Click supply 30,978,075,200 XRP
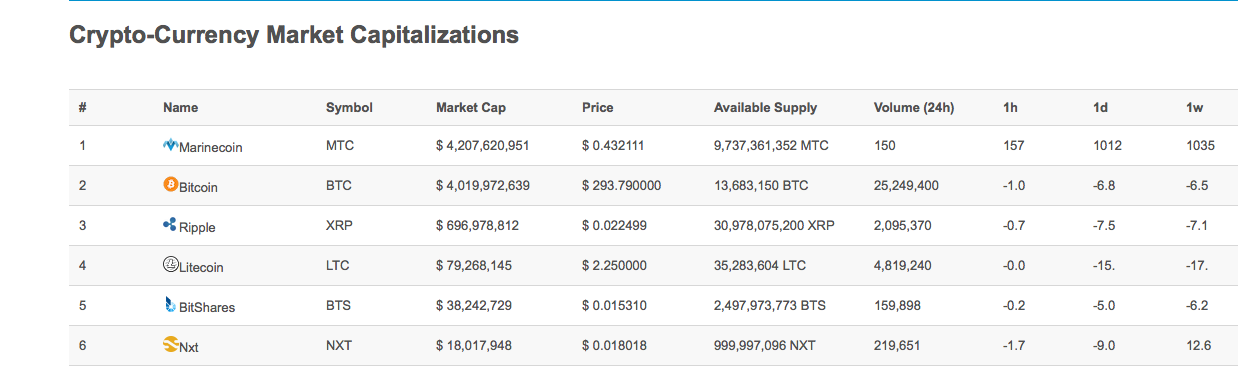 (774, 225)
